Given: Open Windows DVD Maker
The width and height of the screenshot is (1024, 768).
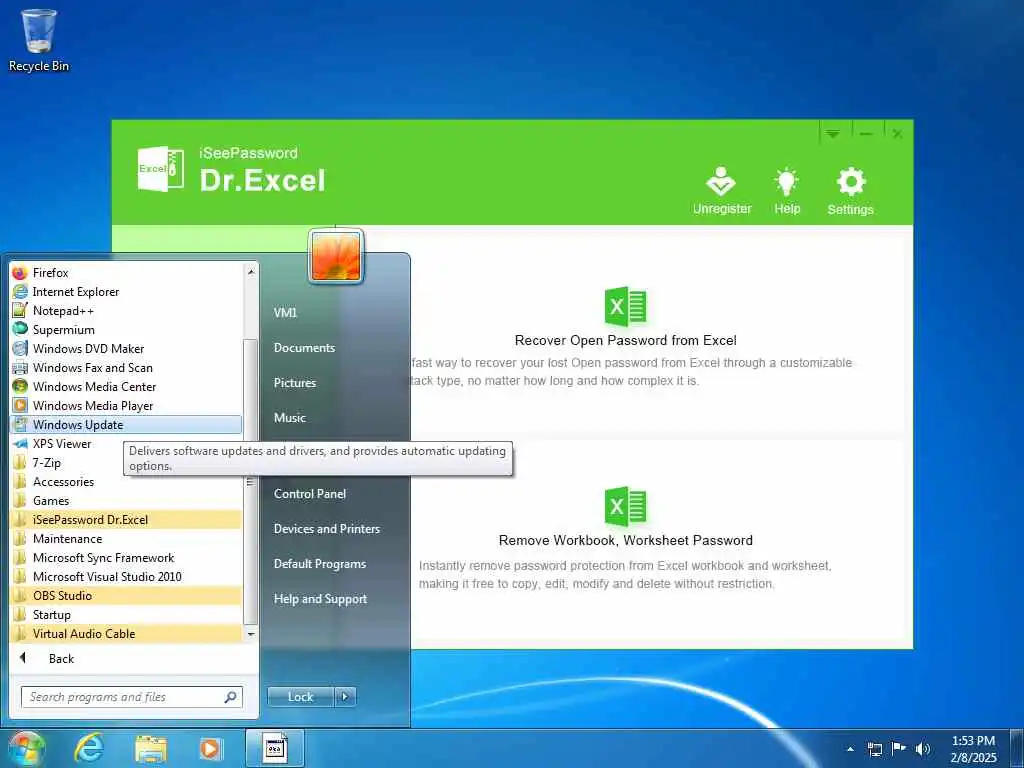Looking at the screenshot, I should 126,348.
